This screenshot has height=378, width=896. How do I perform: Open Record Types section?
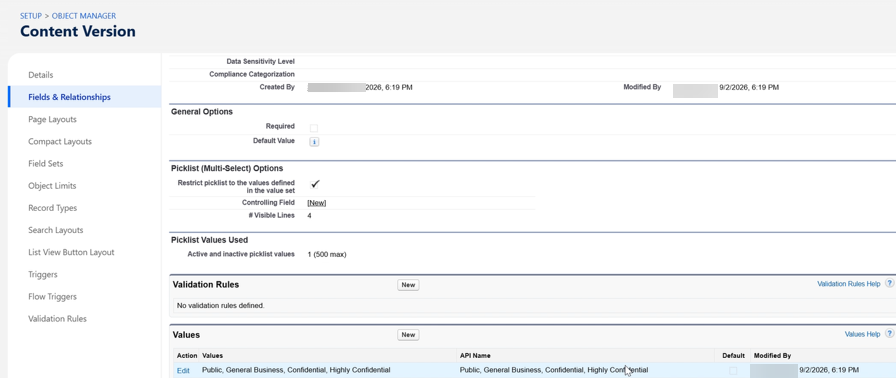tap(53, 208)
